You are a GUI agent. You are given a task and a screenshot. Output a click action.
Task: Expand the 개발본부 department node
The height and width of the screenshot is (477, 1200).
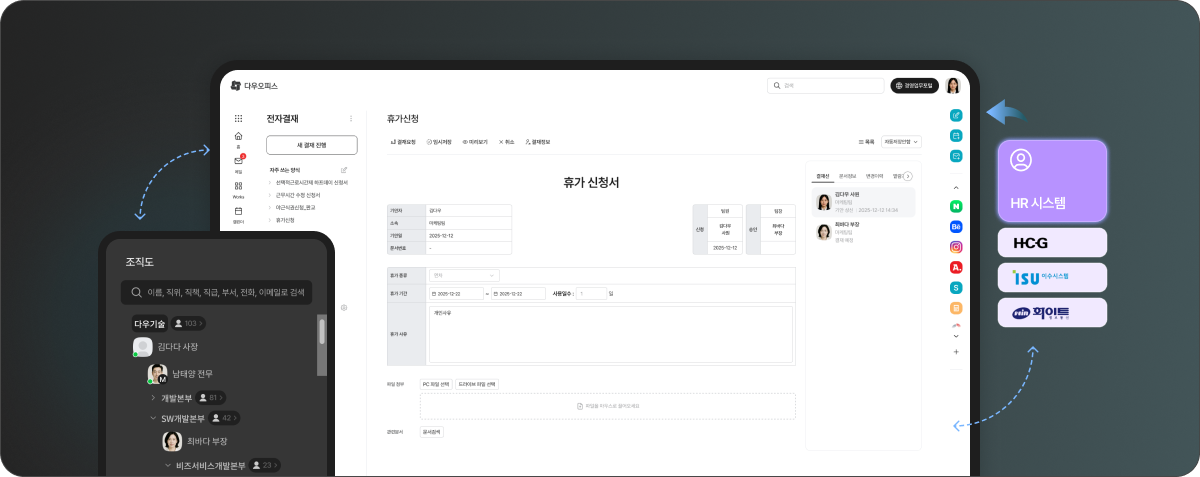pyautogui.click(x=154, y=398)
